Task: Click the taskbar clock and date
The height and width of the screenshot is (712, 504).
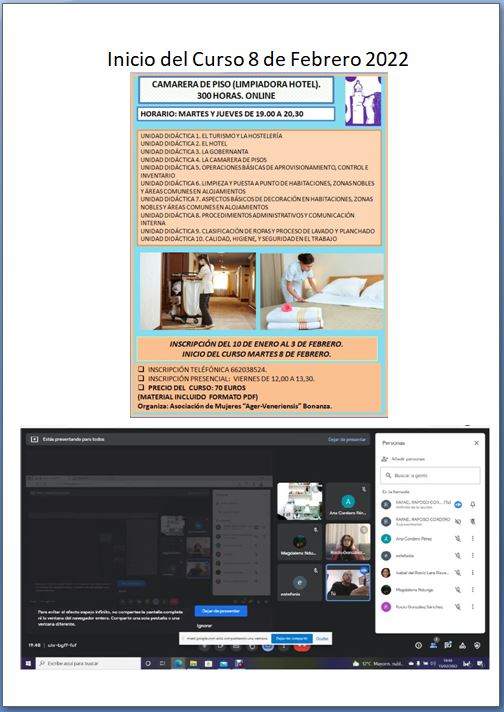Action: [448, 663]
